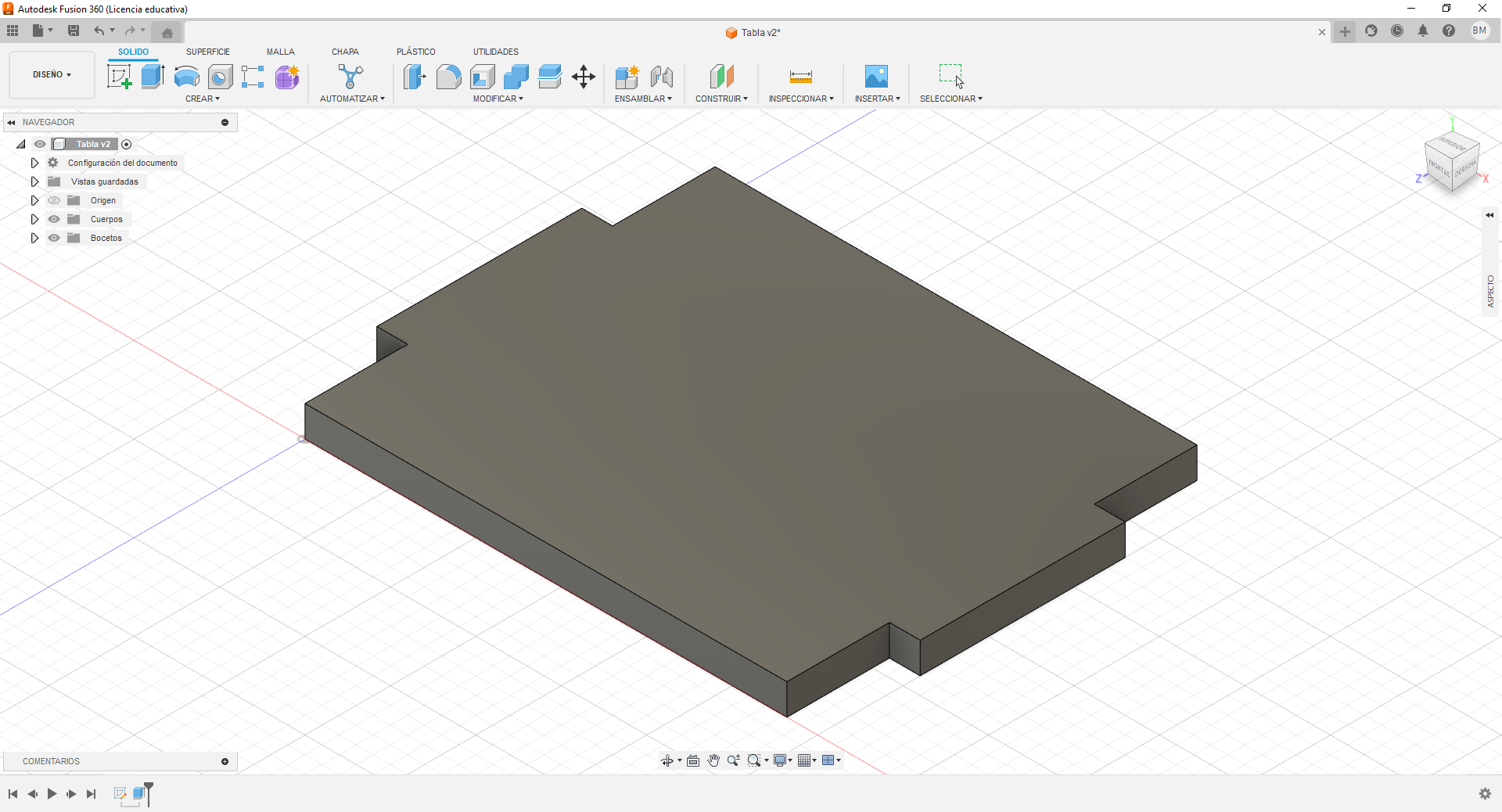Click the Measure tool icon
1502x812 pixels.
click(x=801, y=77)
